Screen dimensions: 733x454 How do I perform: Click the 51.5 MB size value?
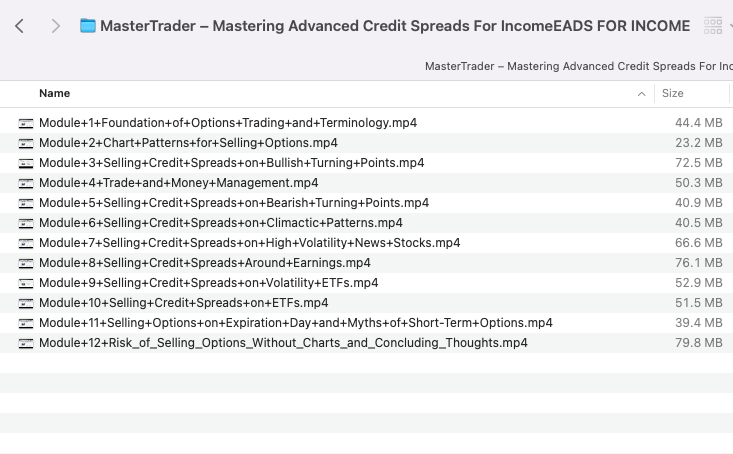(699, 303)
